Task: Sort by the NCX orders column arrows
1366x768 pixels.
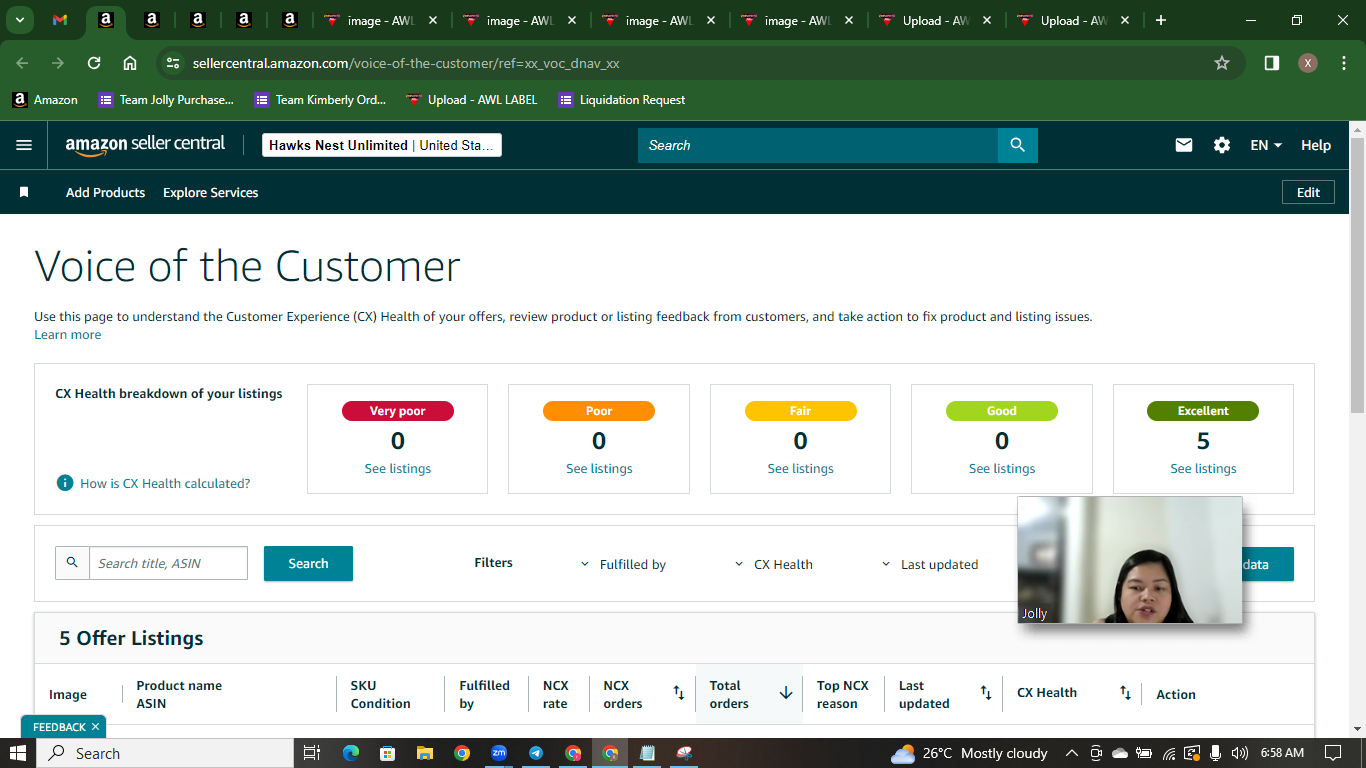Action: (x=678, y=693)
